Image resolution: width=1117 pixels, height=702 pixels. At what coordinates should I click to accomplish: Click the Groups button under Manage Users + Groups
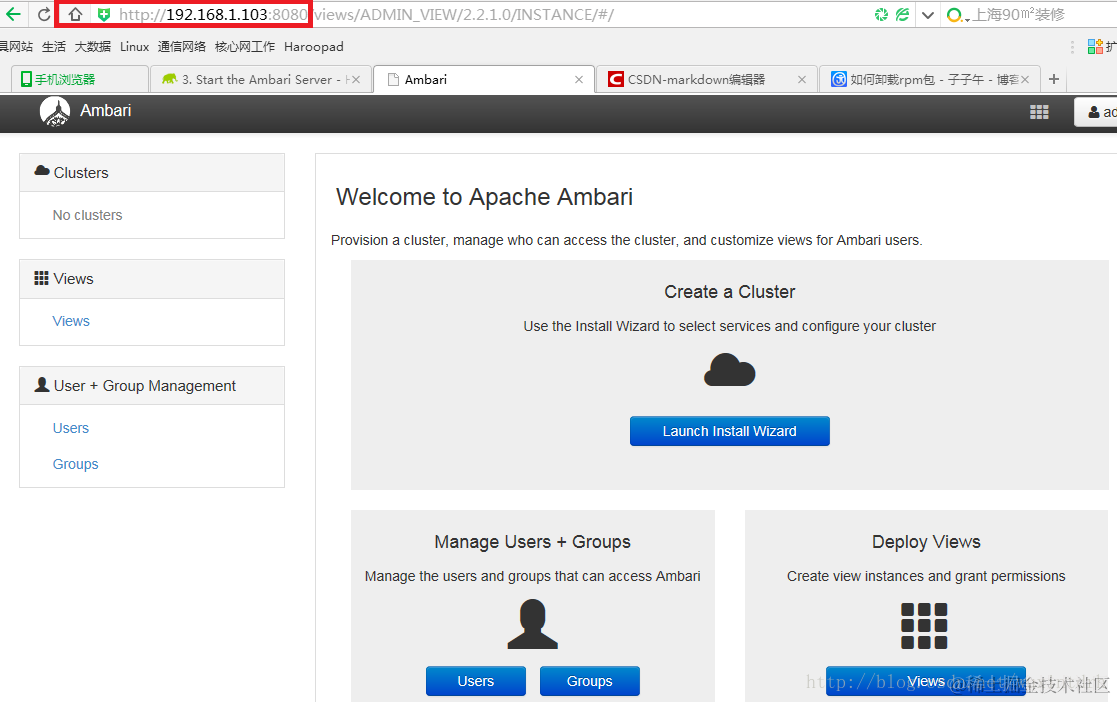tap(590, 681)
